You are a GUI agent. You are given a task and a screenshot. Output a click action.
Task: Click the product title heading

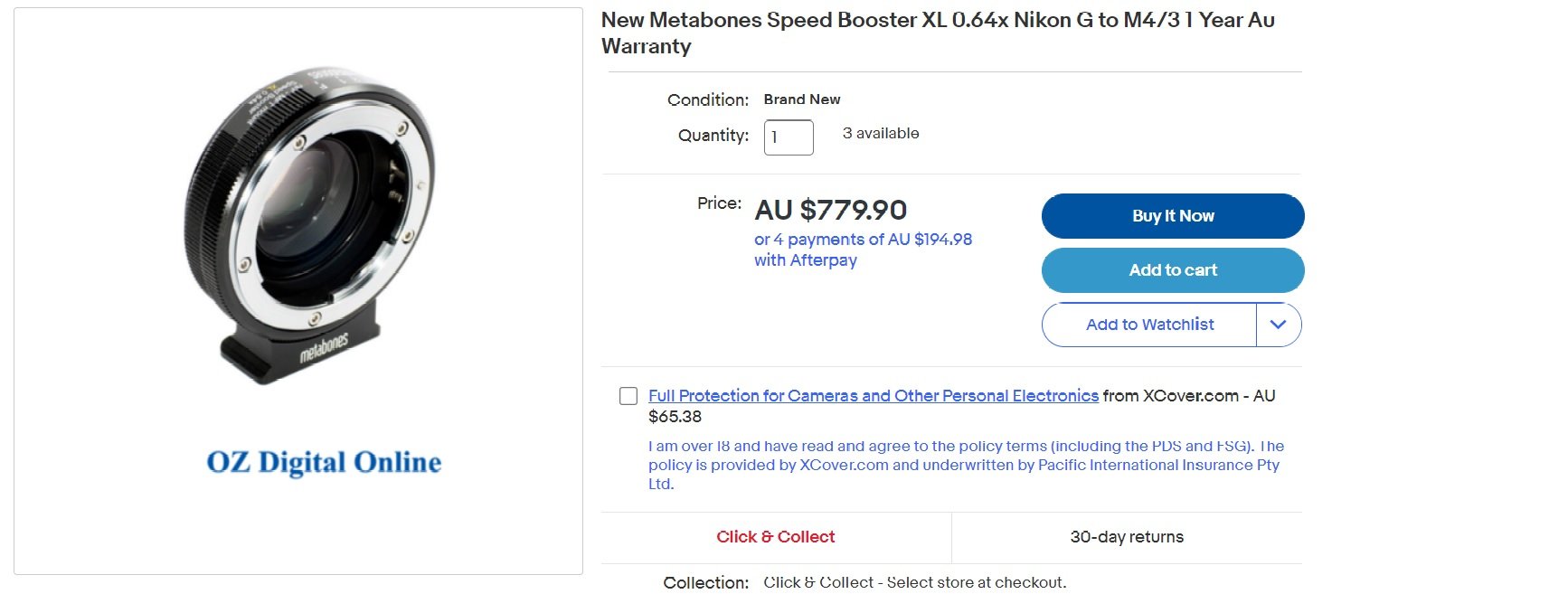938,33
